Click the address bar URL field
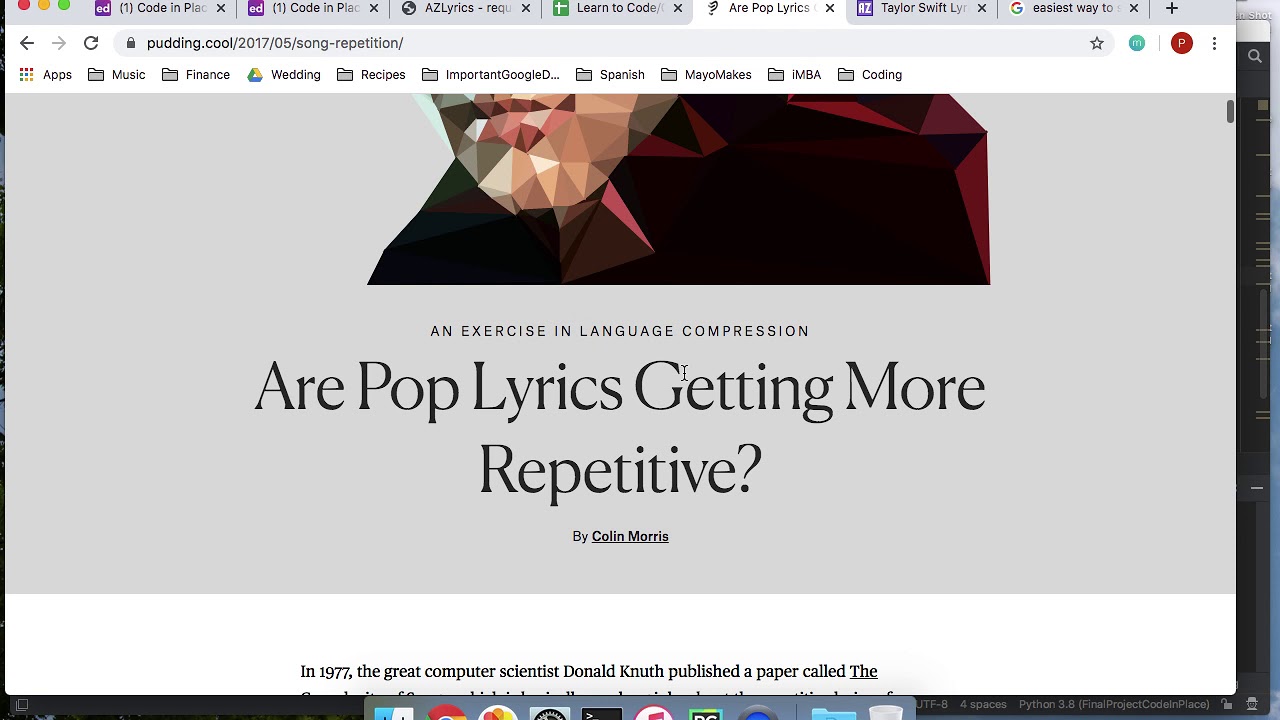This screenshot has width=1280, height=720. tap(600, 43)
